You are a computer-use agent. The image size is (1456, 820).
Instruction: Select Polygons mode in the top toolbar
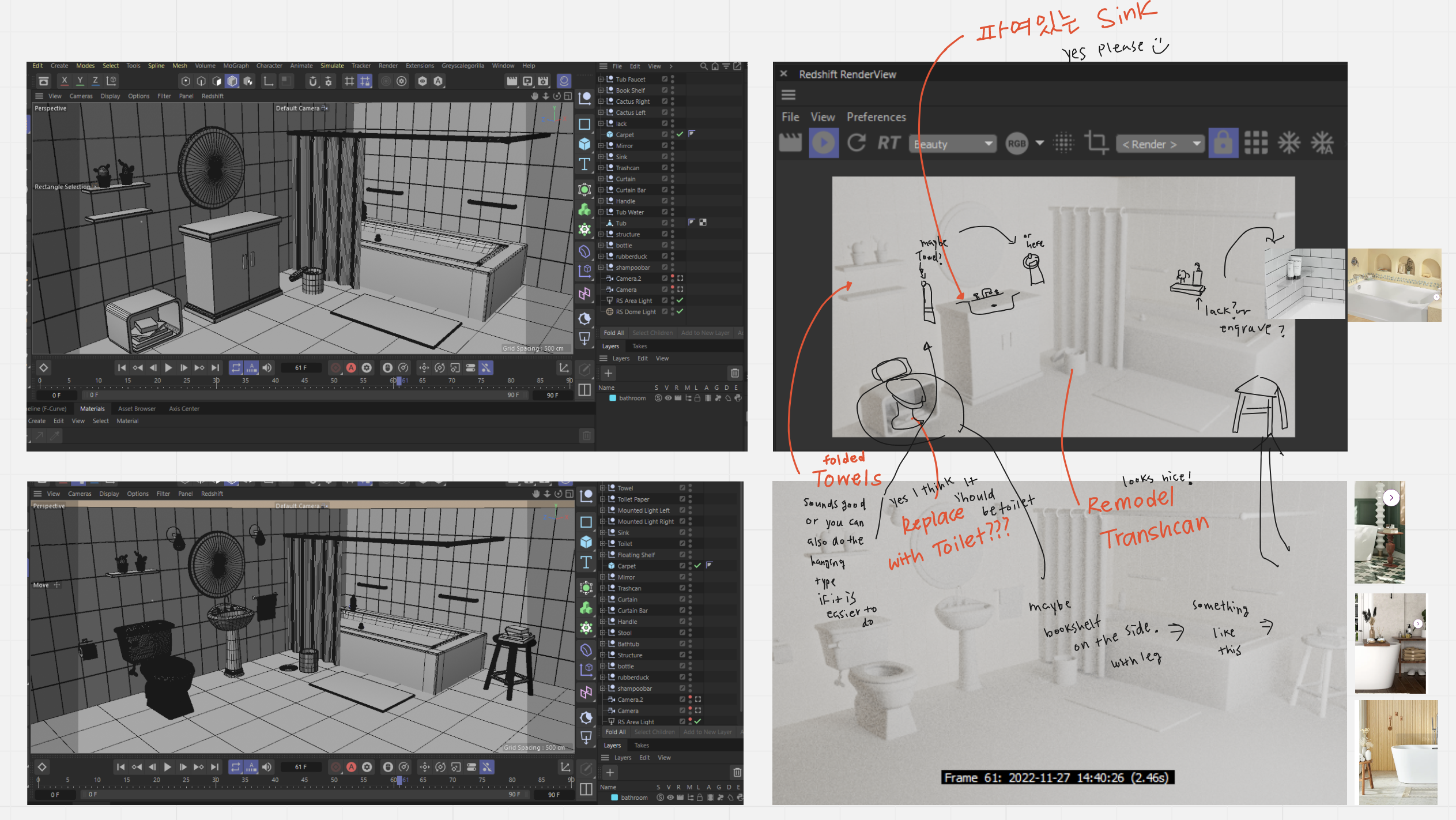click(217, 81)
